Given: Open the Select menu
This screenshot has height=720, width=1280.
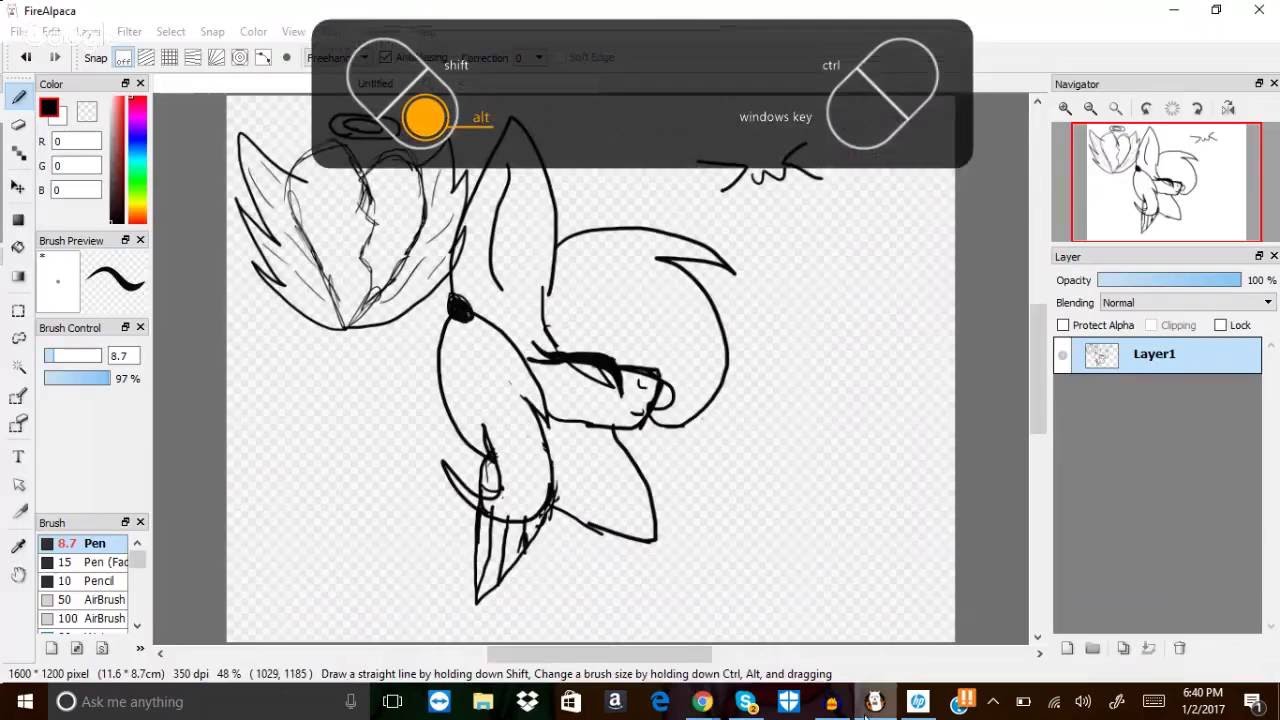Looking at the screenshot, I should tap(171, 32).
